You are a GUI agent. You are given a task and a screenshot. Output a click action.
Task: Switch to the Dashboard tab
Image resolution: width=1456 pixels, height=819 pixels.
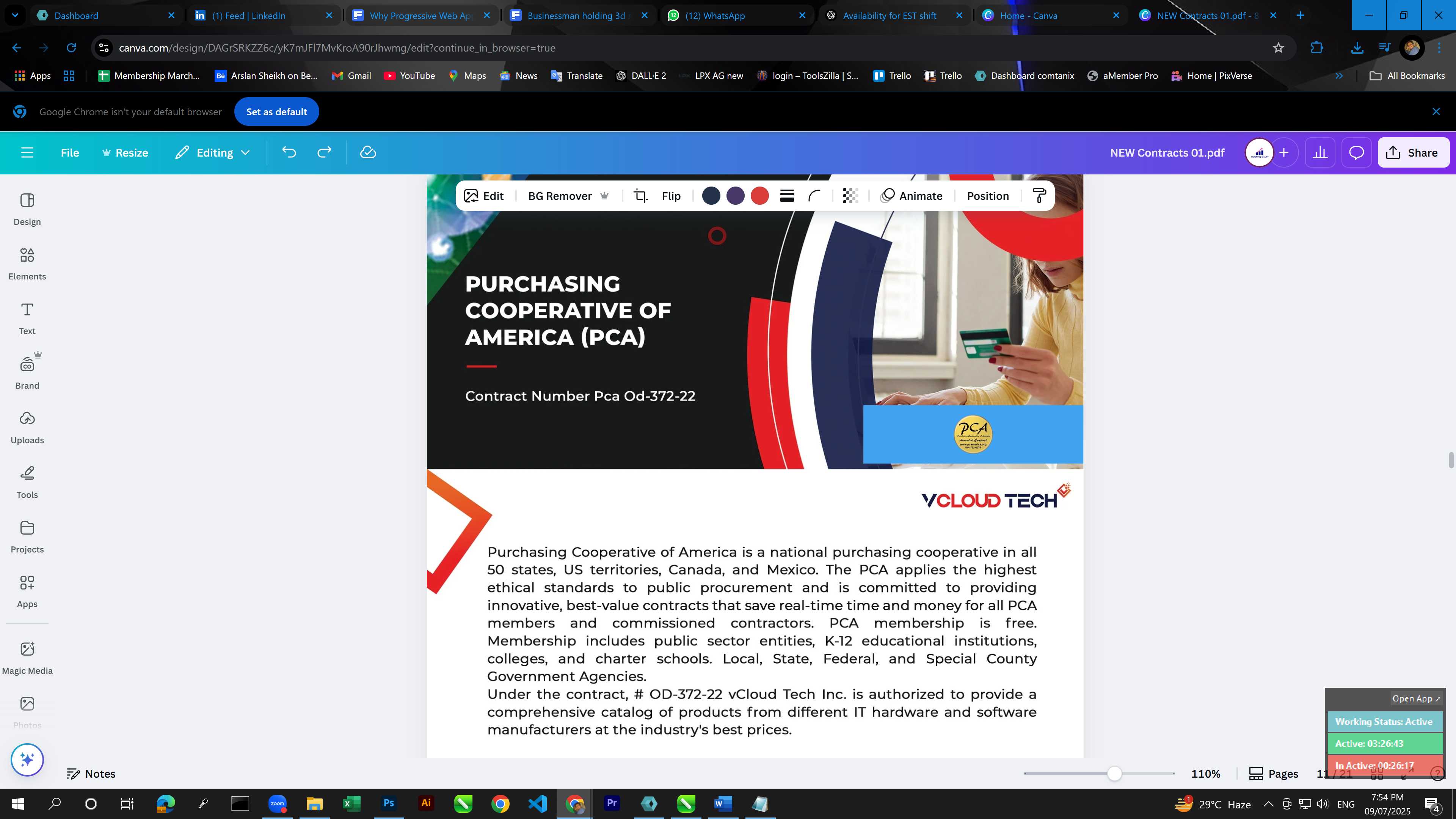pos(106,15)
